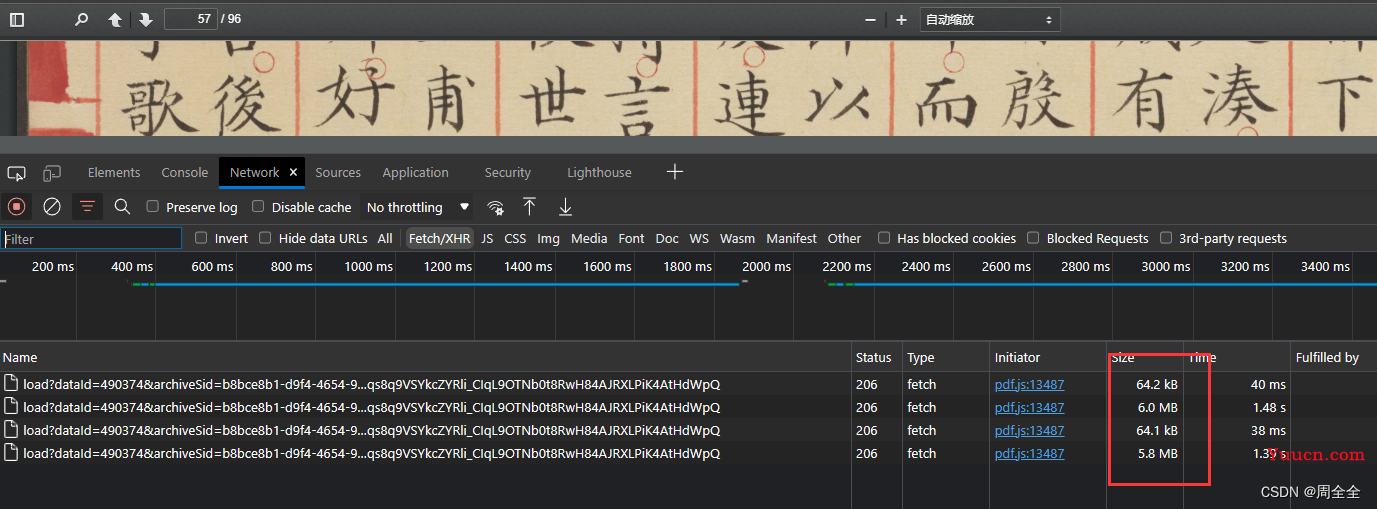
Task: Select the request sized 5.8 MB
Action: coord(688,453)
